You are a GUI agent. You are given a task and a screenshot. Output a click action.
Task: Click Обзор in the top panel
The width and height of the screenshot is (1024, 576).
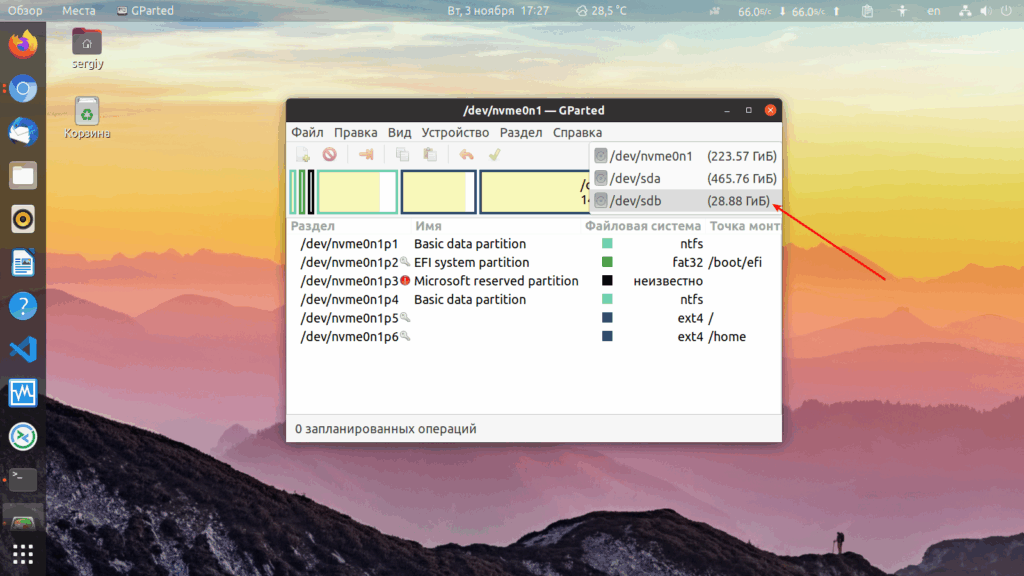coord(25,10)
